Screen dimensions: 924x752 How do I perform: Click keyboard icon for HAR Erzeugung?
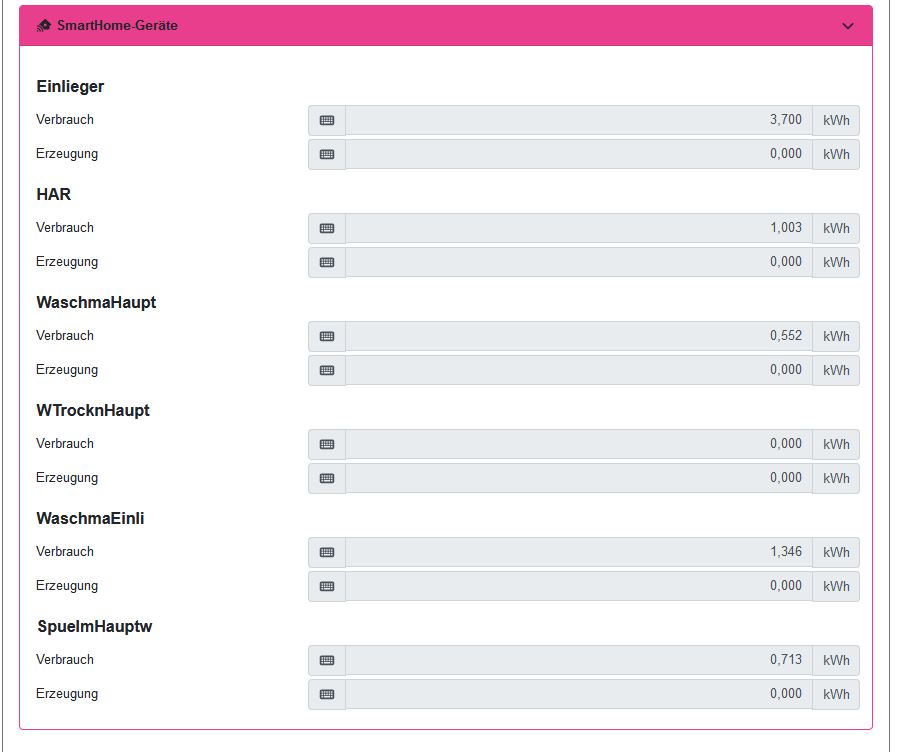click(x=327, y=262)
